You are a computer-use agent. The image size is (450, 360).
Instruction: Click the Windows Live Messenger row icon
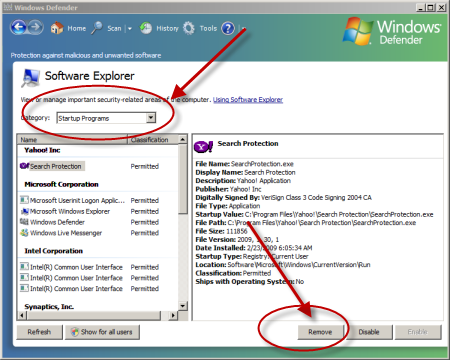point(24,233)
